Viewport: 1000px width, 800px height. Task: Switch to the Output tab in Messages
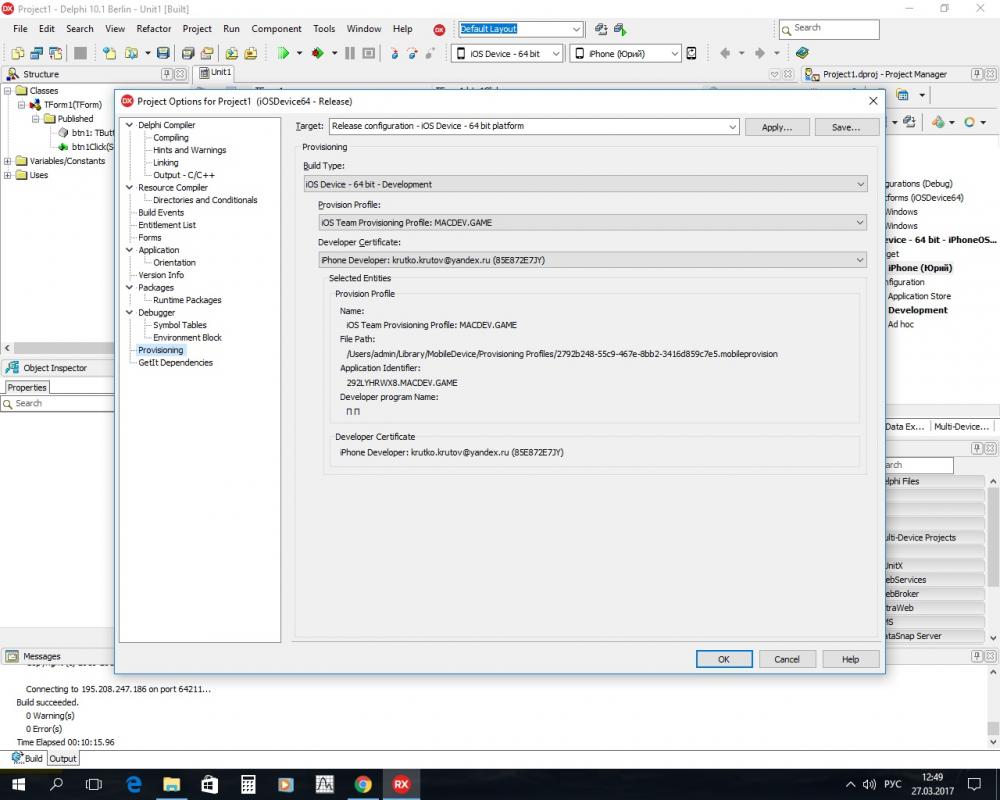pos(62,759)
